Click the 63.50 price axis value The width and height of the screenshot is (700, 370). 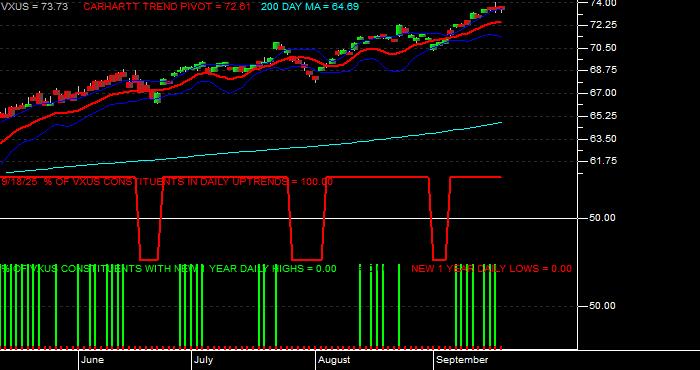603,138
